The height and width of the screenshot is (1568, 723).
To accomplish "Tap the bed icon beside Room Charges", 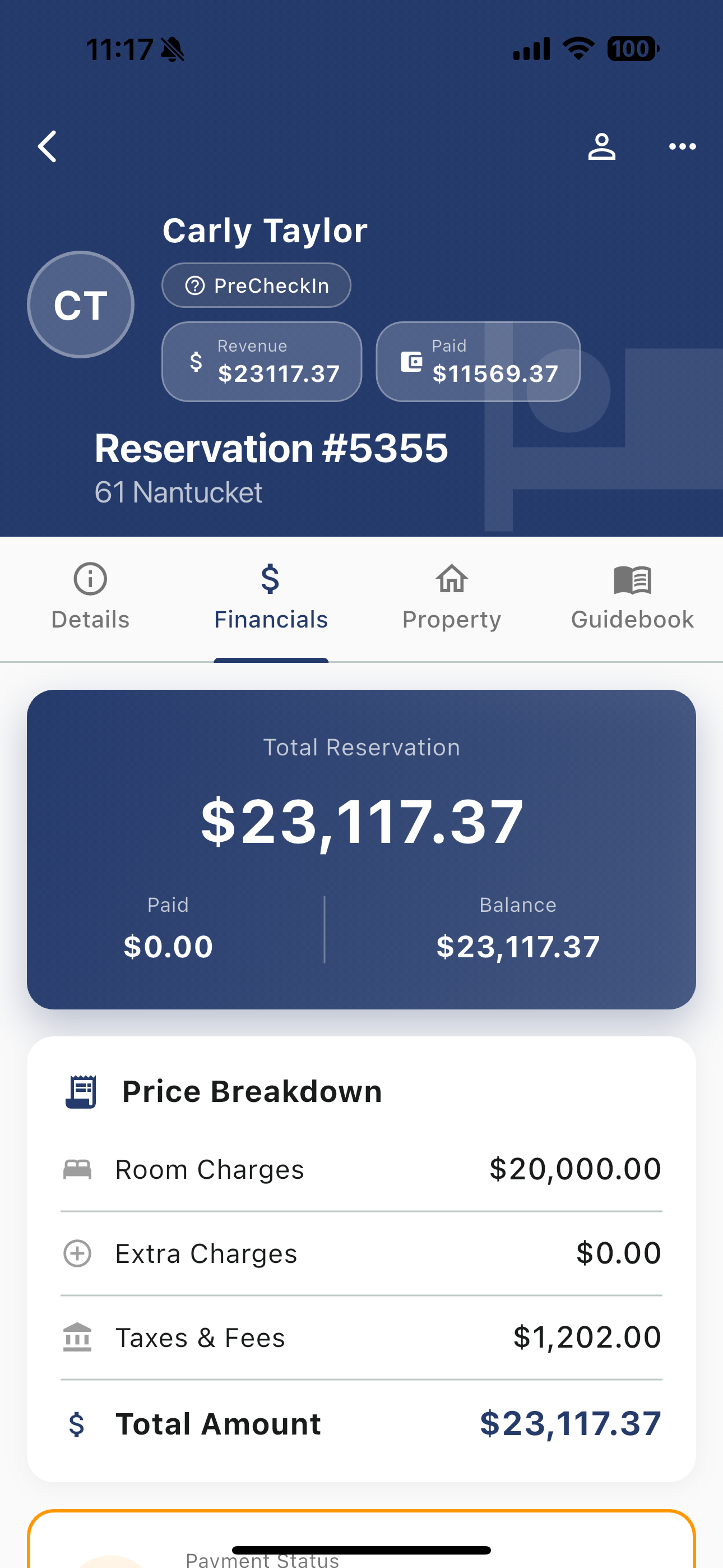I will [x=77, y=1169].
